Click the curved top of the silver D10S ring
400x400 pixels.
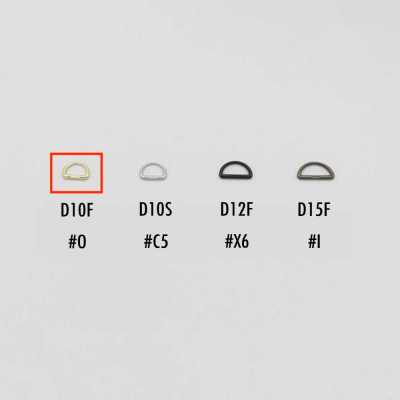(152, 164)
